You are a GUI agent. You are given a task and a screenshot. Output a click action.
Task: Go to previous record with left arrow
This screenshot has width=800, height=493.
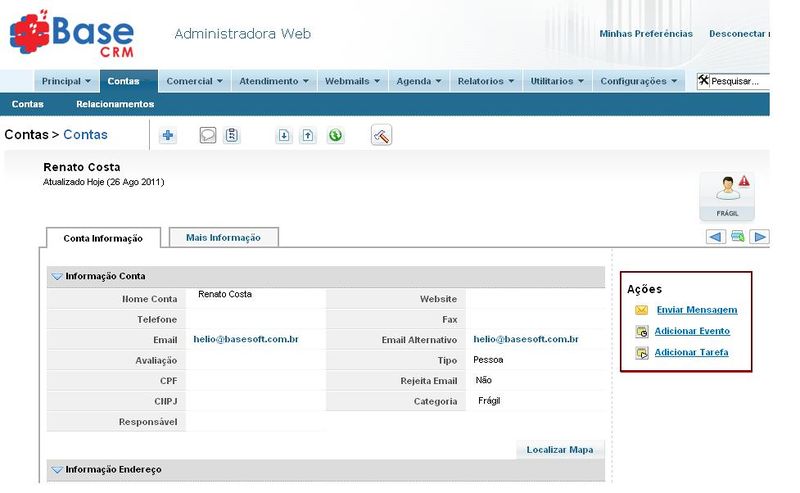716,237
